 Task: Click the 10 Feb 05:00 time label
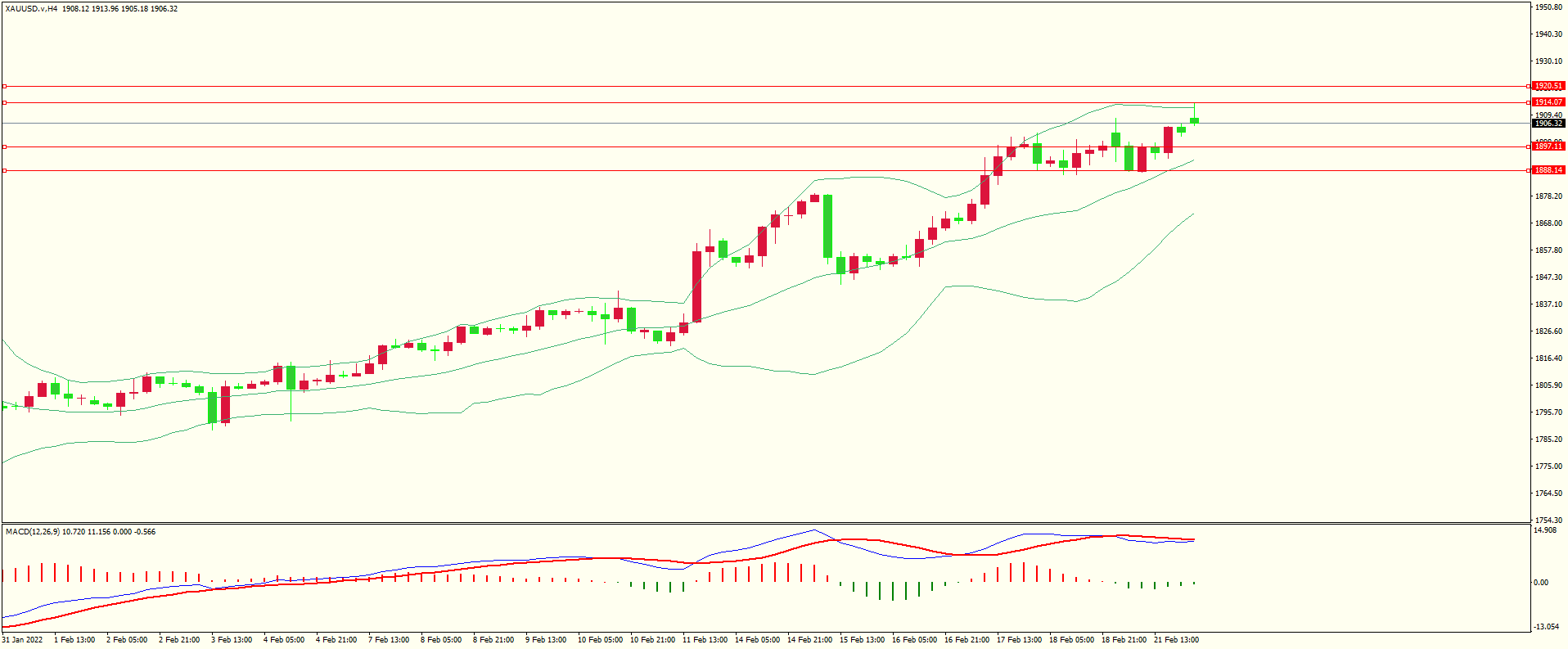[601, 640]
